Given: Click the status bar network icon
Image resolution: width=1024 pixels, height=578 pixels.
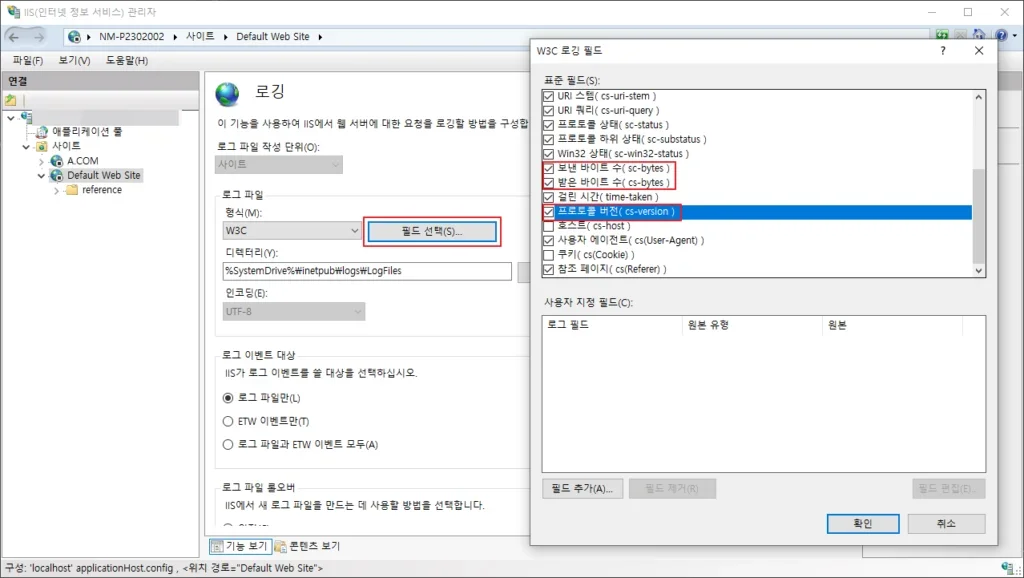Looking at the screenshot, I should (x=1008, y=568).
